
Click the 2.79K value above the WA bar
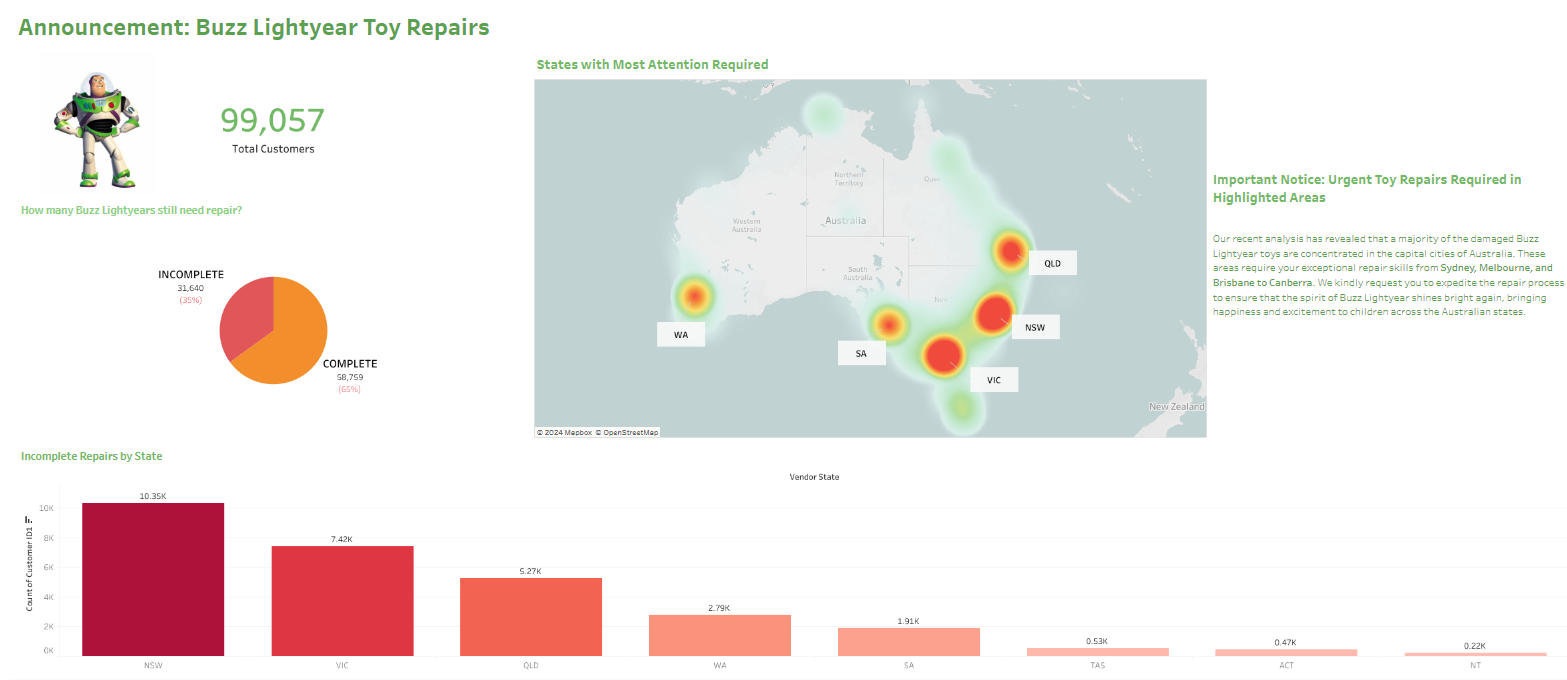[x=720, y=608]
